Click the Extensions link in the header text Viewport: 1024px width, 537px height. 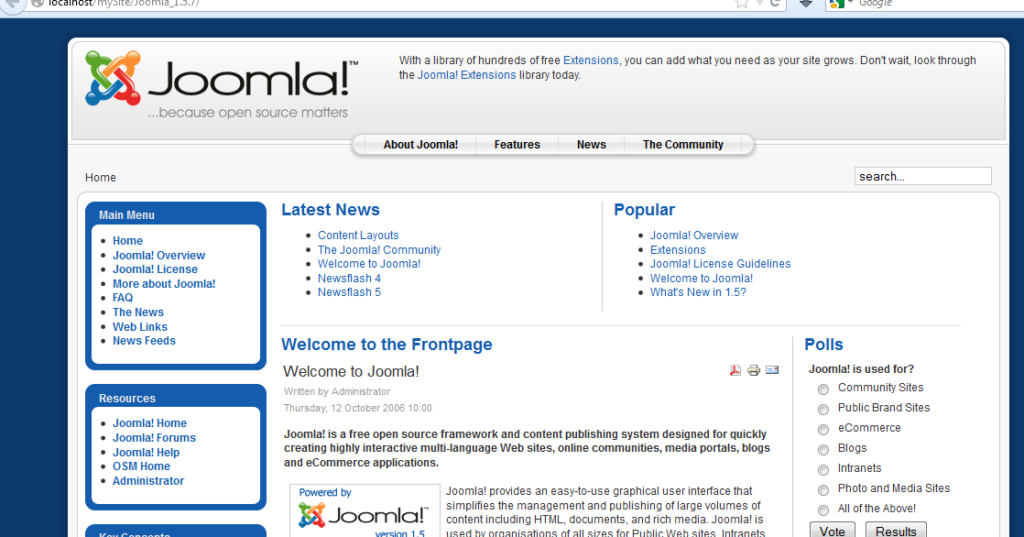590,60
